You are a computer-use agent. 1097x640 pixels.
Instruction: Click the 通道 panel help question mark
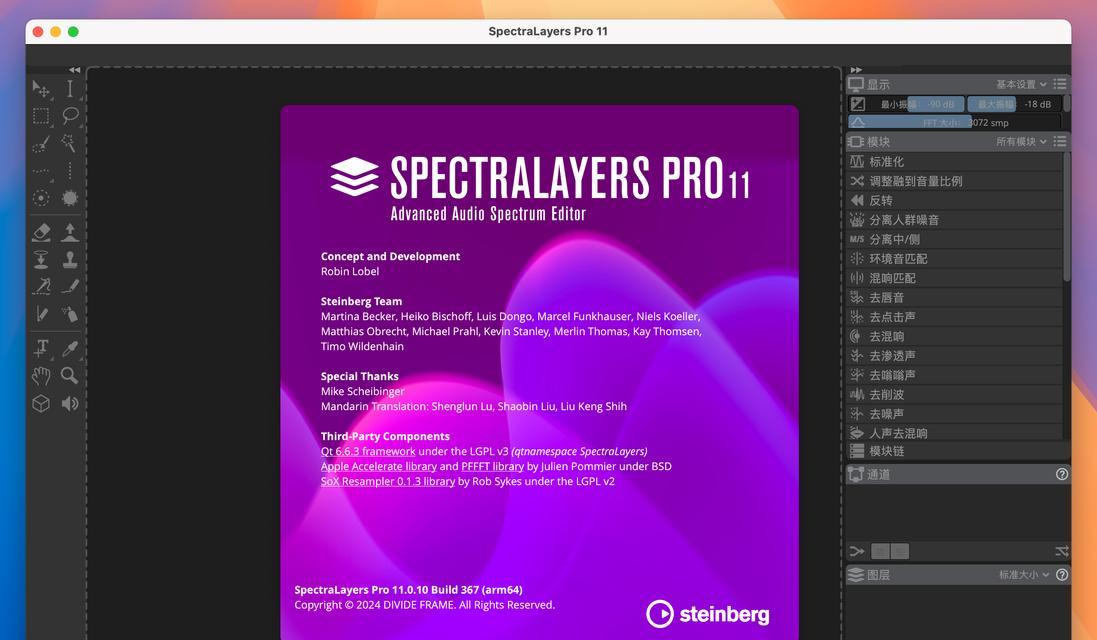pos(1061,474)
